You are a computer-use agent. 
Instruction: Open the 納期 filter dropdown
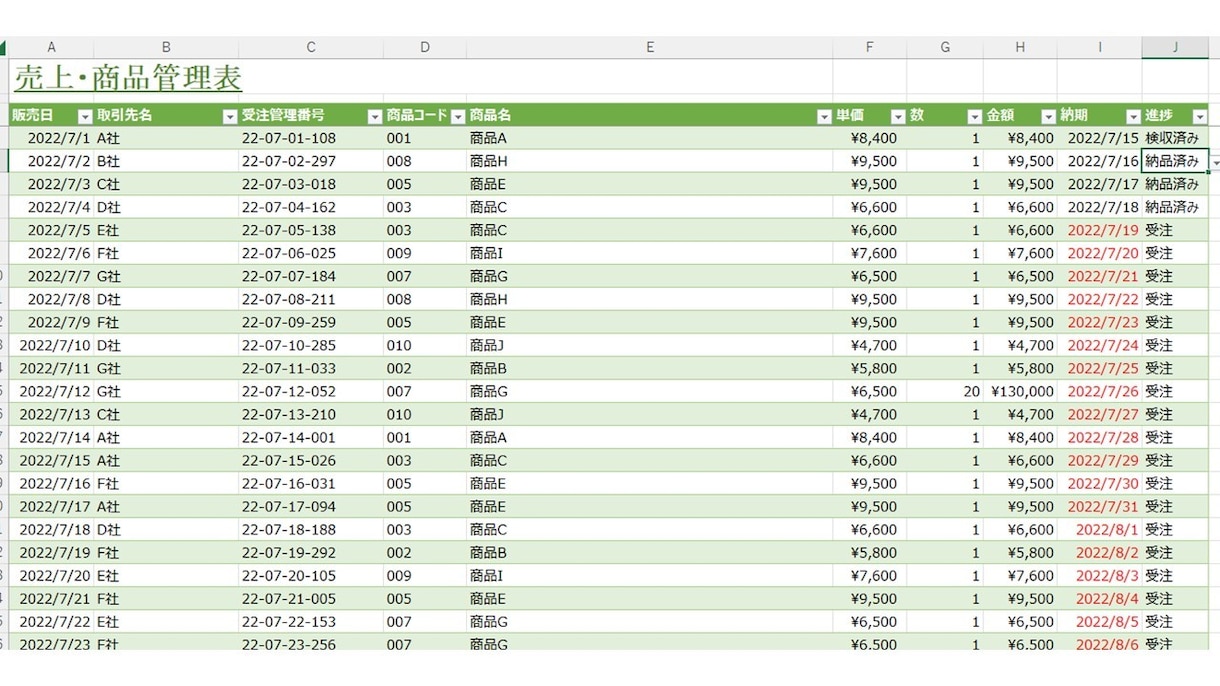point(1133,116)
